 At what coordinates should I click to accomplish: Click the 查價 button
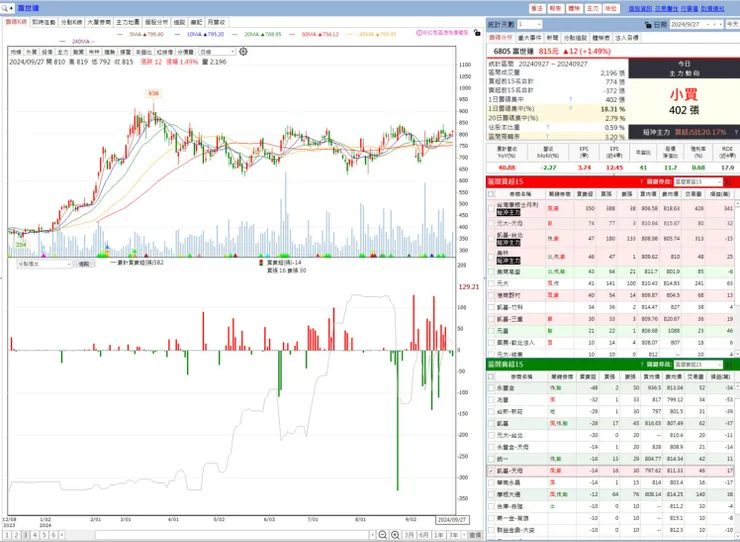[475, 535]
